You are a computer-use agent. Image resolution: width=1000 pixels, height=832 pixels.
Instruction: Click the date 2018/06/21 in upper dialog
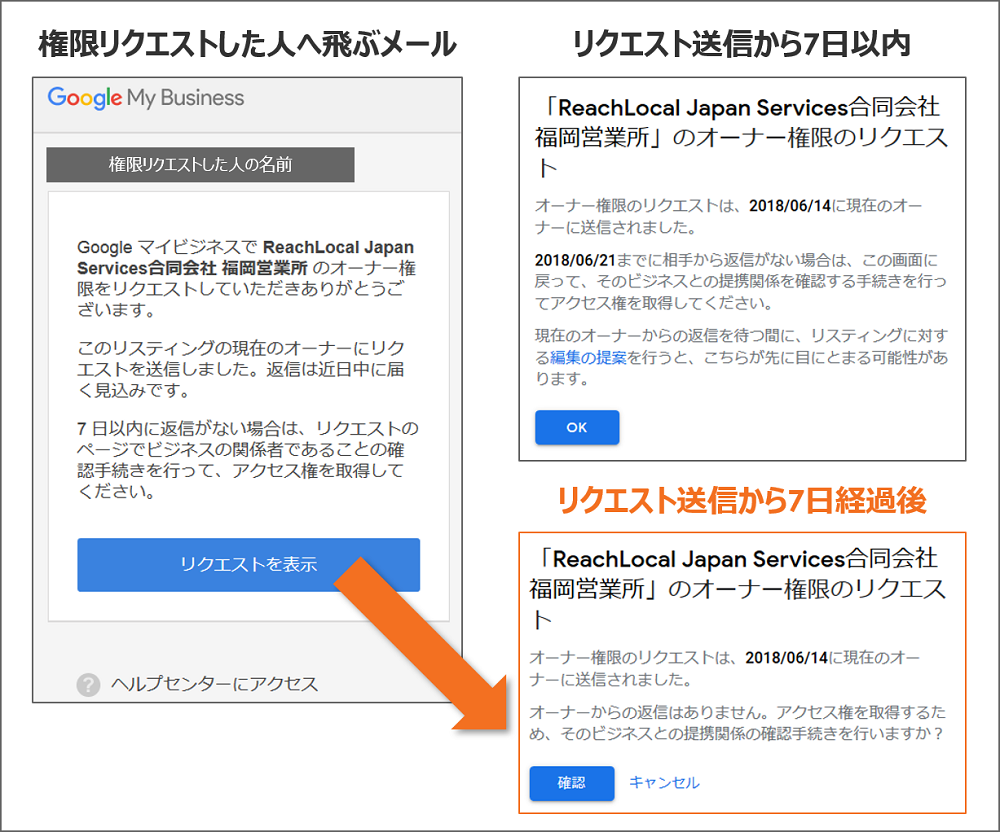point(575,260)
